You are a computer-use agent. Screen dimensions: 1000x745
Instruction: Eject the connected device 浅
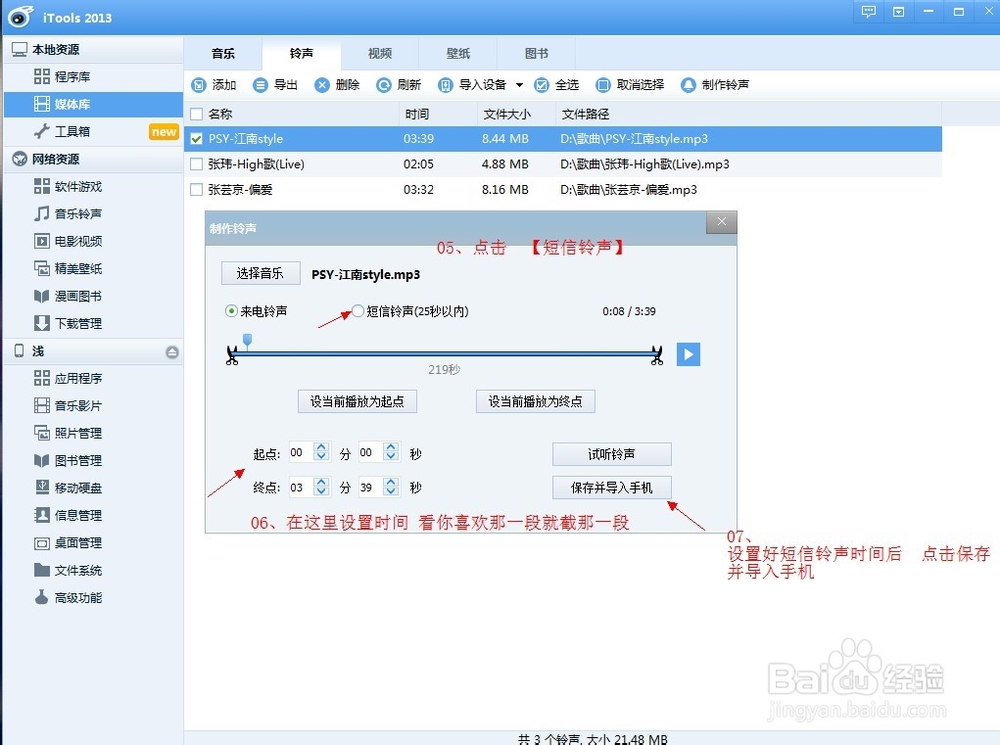[172, 351]
